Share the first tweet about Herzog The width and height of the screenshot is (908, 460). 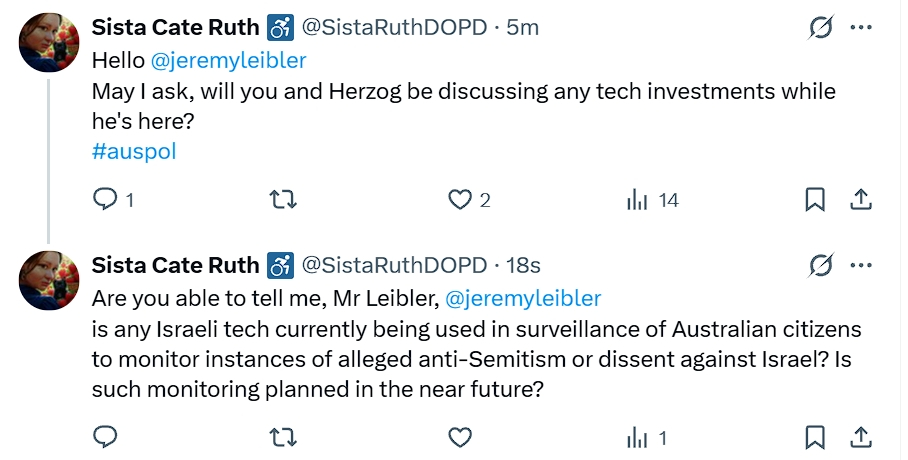coord(860,200)
